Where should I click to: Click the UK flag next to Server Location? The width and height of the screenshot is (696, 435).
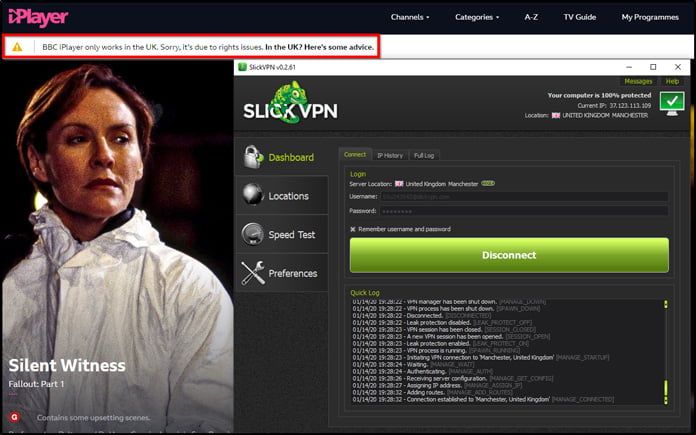coord(399,184)
